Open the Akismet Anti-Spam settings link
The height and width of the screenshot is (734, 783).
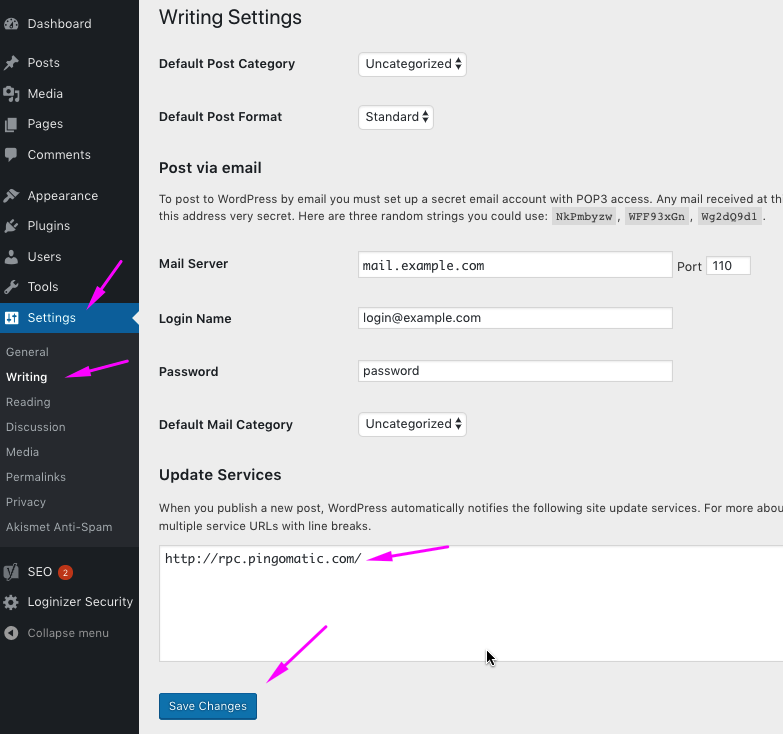click(x=59, y=527)
